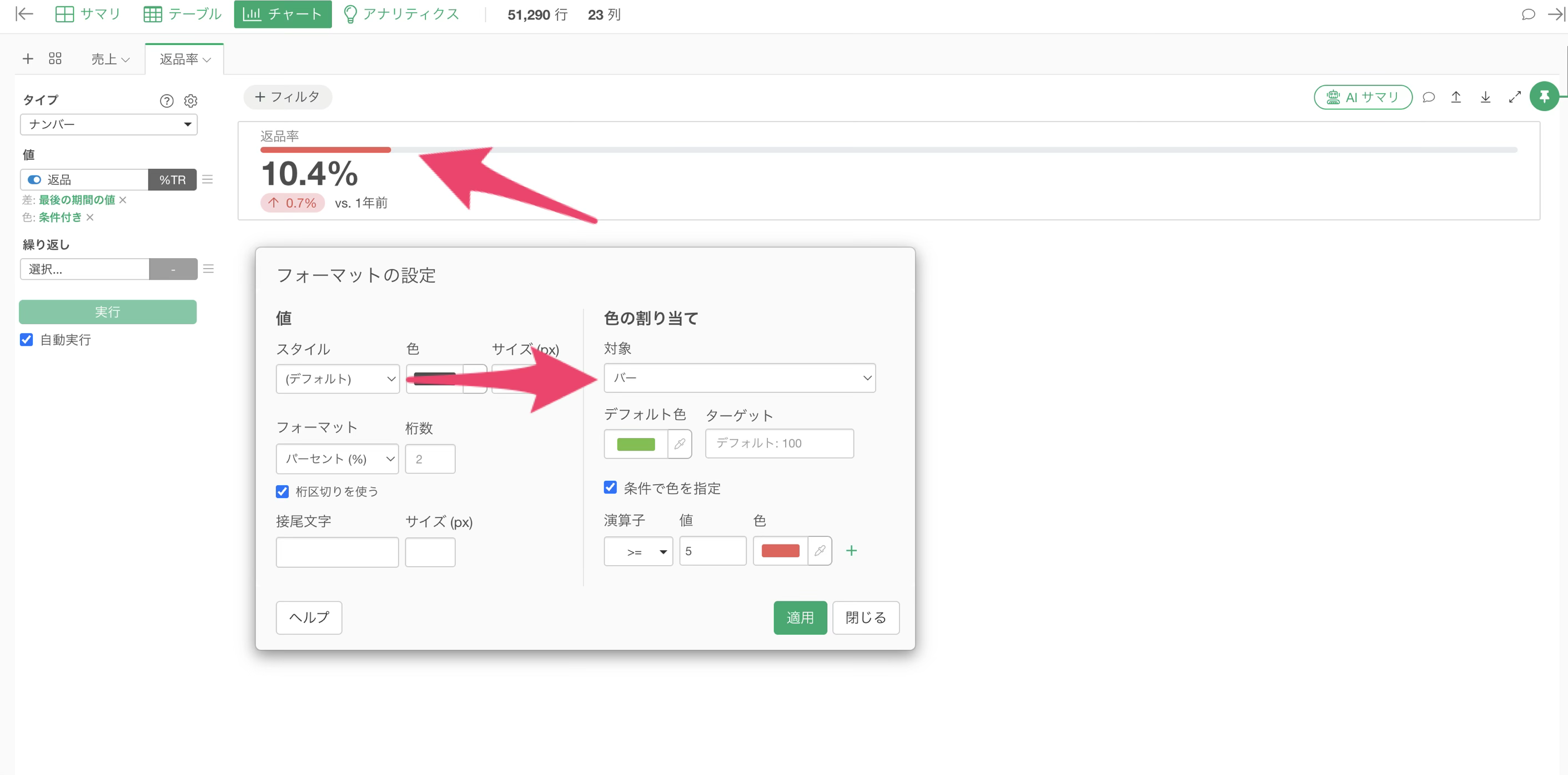Disable the 条件で色を指定 checkbox
The image size is (1568, 775).
[x=611, y=487]
